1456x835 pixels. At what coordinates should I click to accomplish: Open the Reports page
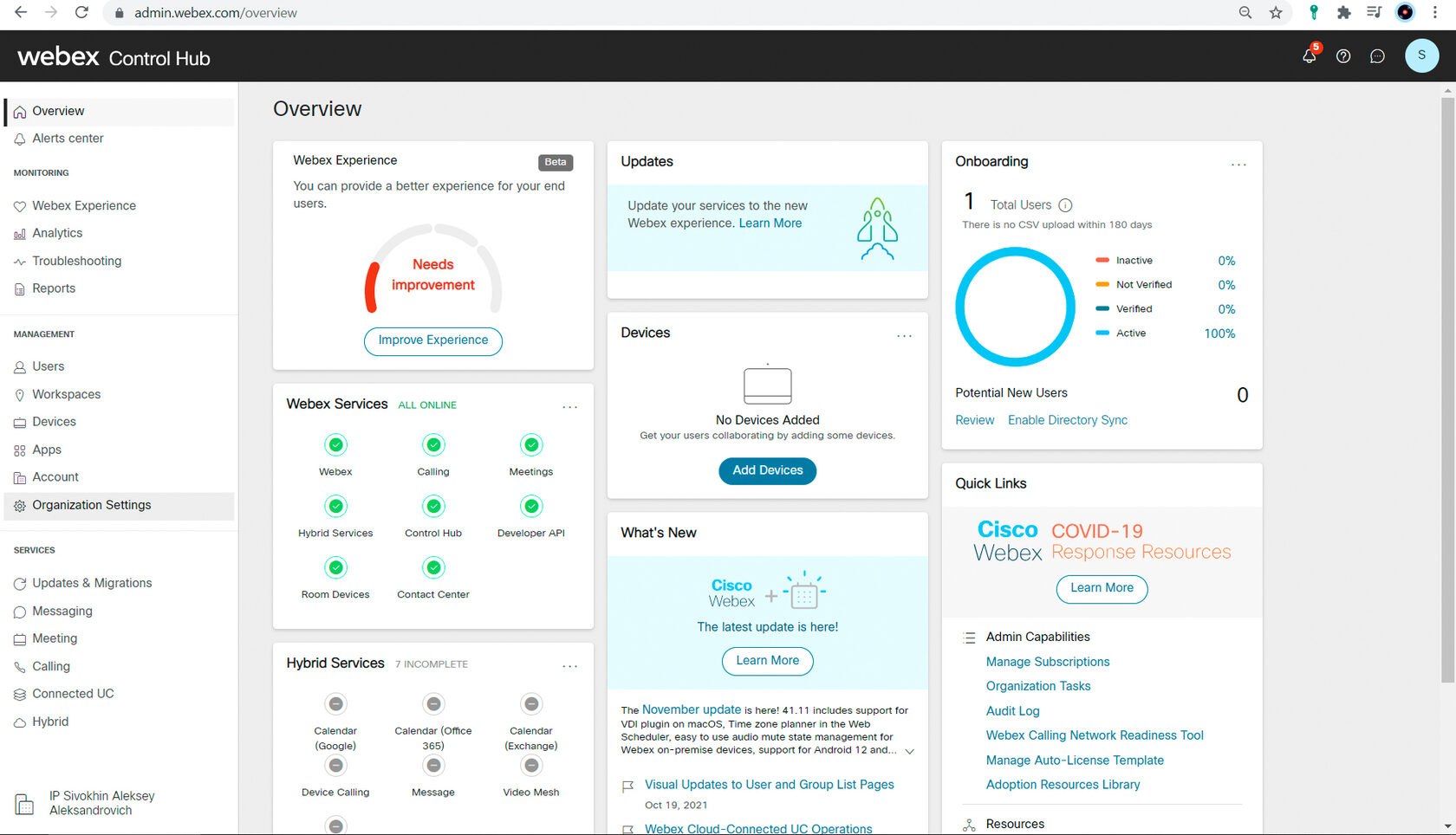(54, 288)
